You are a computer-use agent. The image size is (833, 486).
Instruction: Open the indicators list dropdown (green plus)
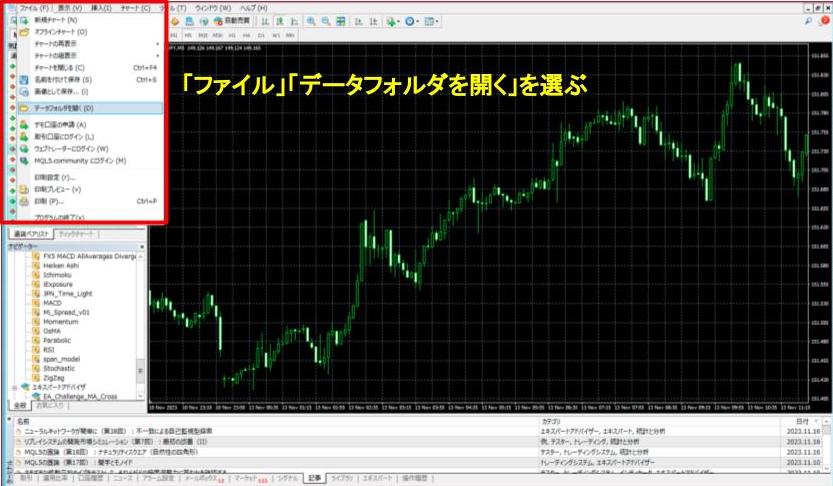(393, 21)
